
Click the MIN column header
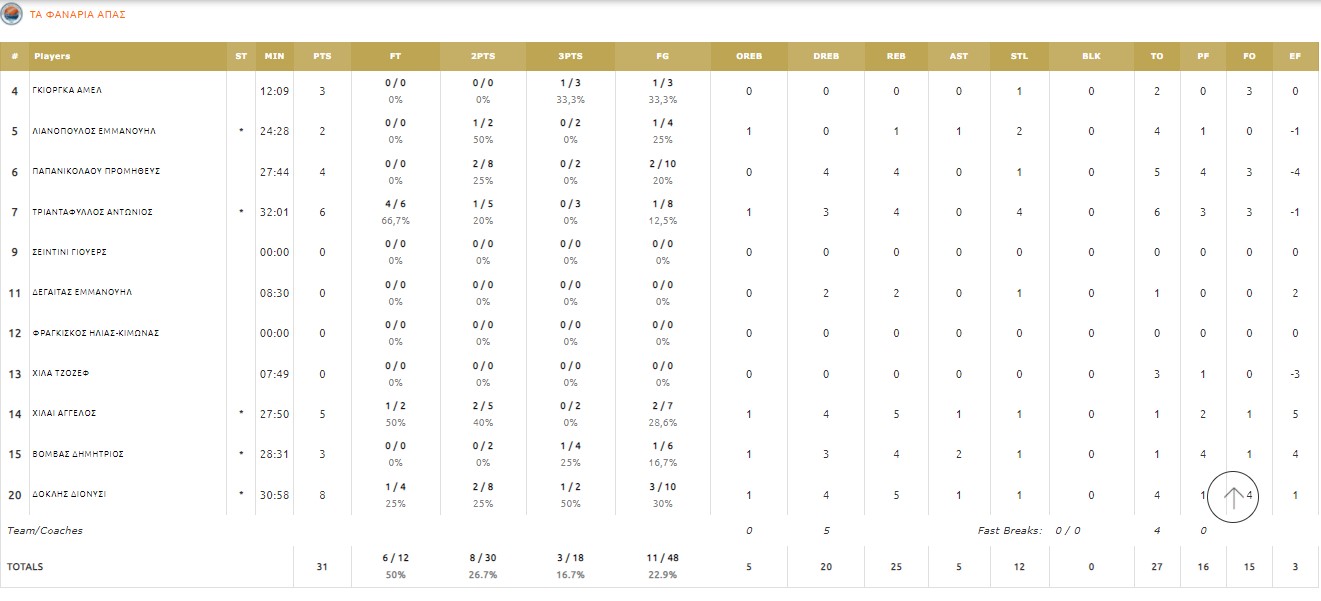[x=274, y=56]
